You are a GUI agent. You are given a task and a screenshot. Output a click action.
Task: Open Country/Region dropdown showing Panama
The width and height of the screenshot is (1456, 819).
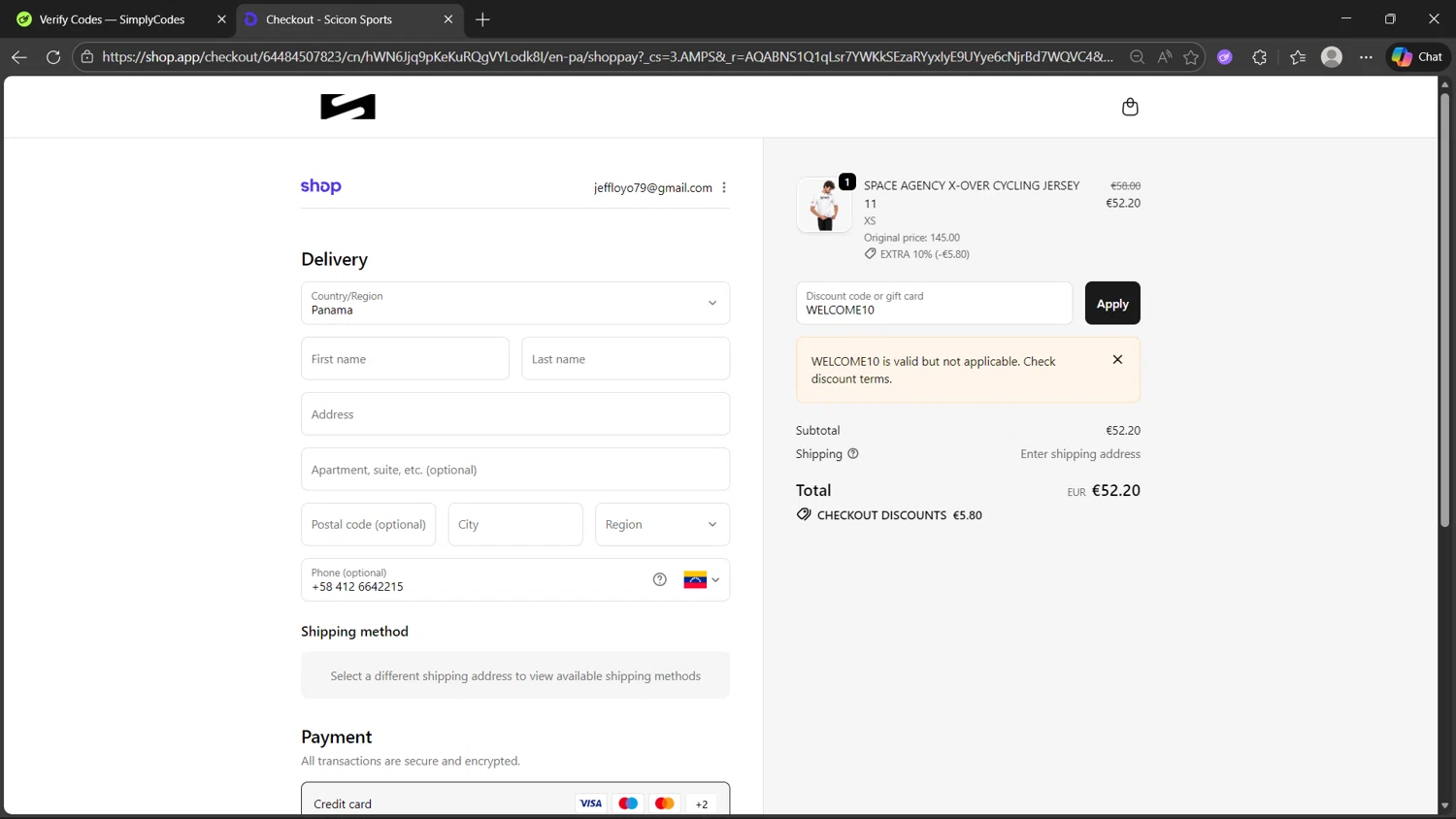point(515,303)
